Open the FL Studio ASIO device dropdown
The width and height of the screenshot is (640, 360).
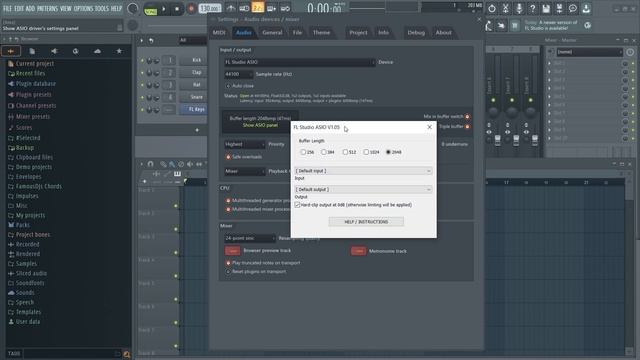(x=299, y=62)
